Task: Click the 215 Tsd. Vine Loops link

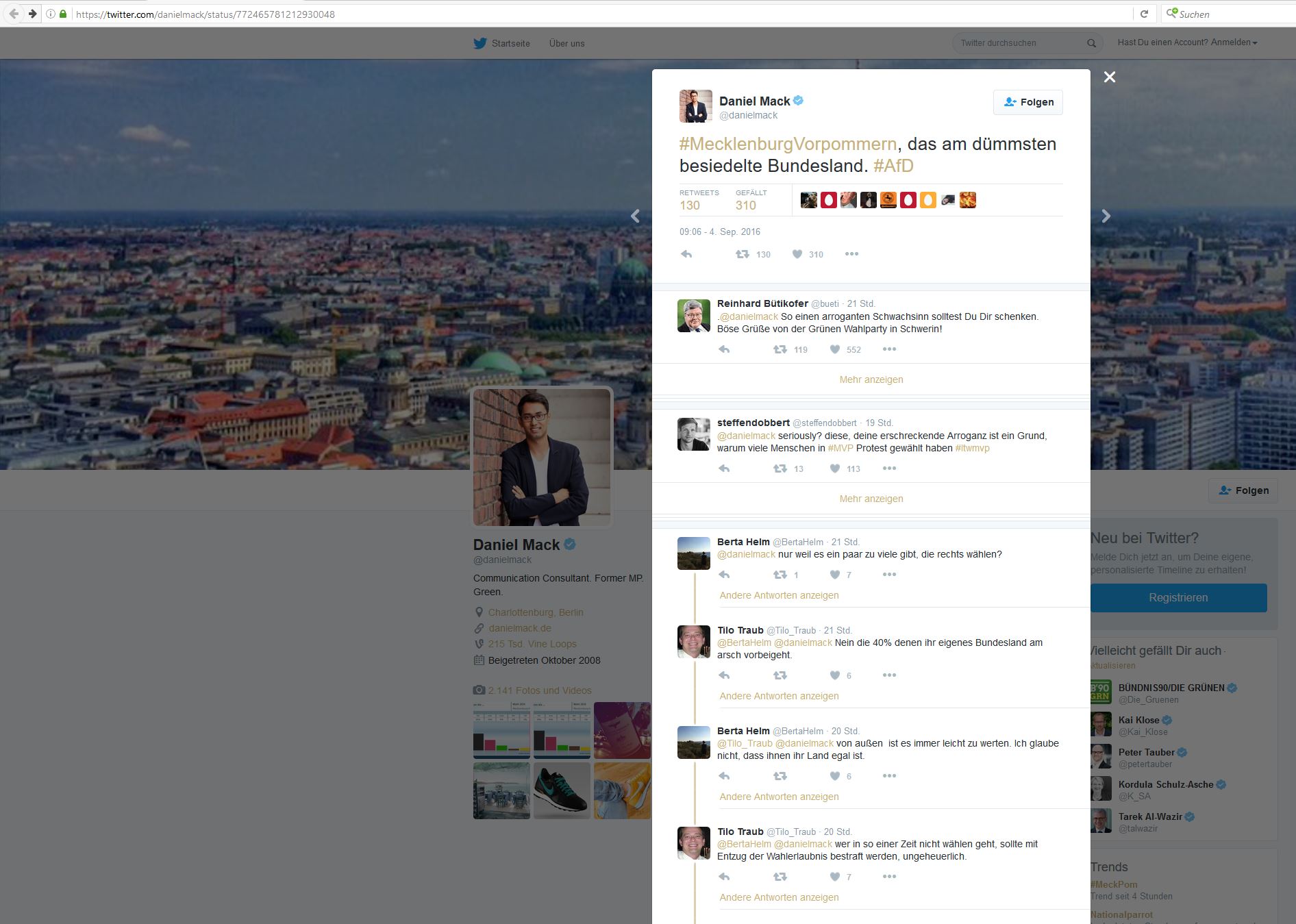Action: coord(532,644)
